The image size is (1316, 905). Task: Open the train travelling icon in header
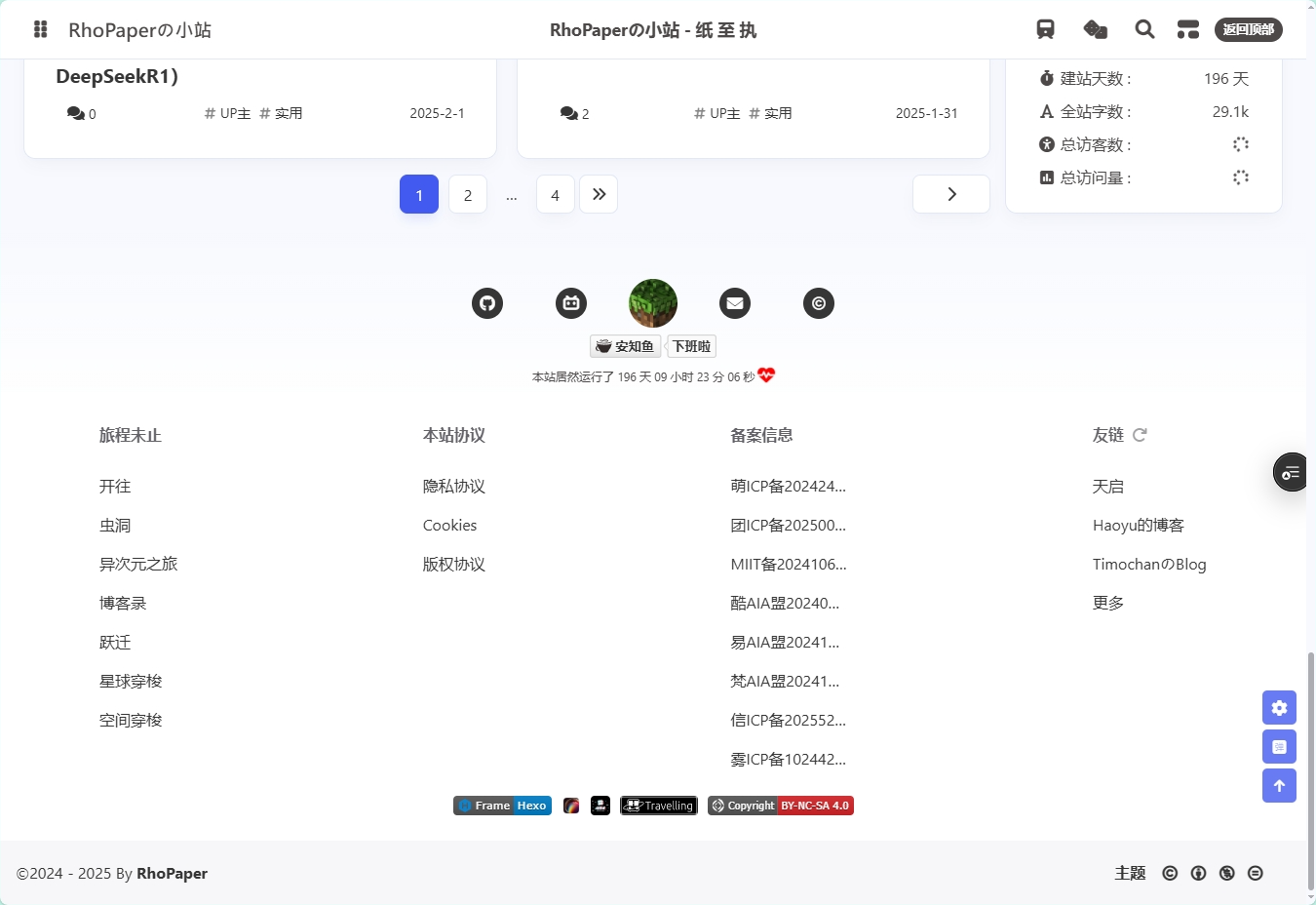coord(1045,29)
